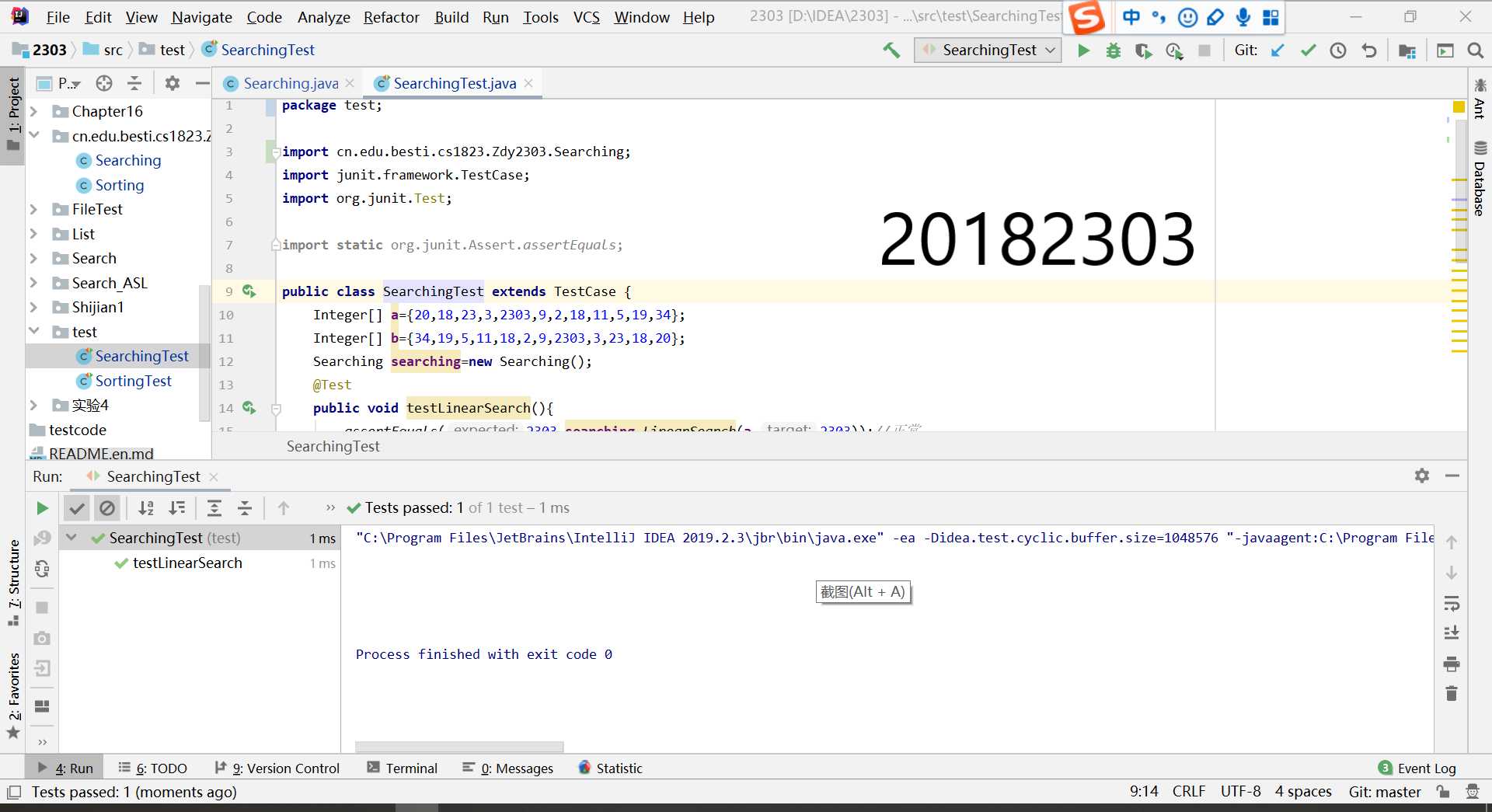
Task: Click yellow inspection status indicator
Action: (x=1459, y=106)
